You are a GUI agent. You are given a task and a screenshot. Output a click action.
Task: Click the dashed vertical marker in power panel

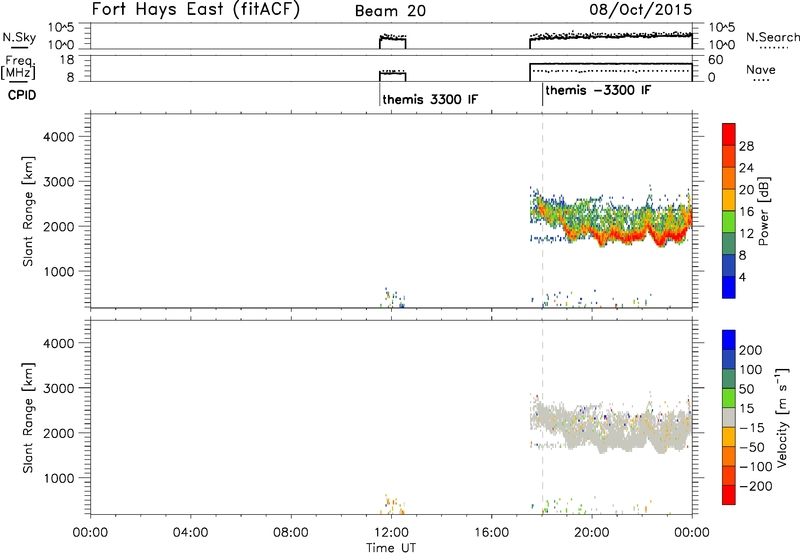coord(542,210)
